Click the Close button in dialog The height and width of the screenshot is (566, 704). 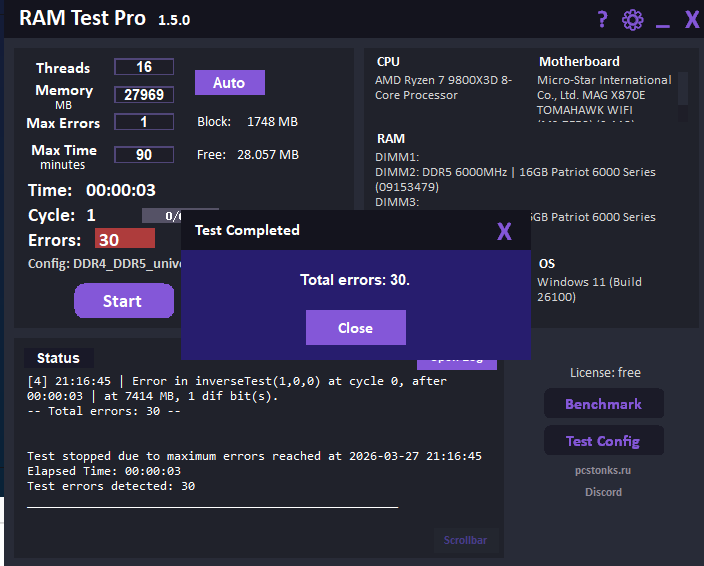(x=356, y=328)
